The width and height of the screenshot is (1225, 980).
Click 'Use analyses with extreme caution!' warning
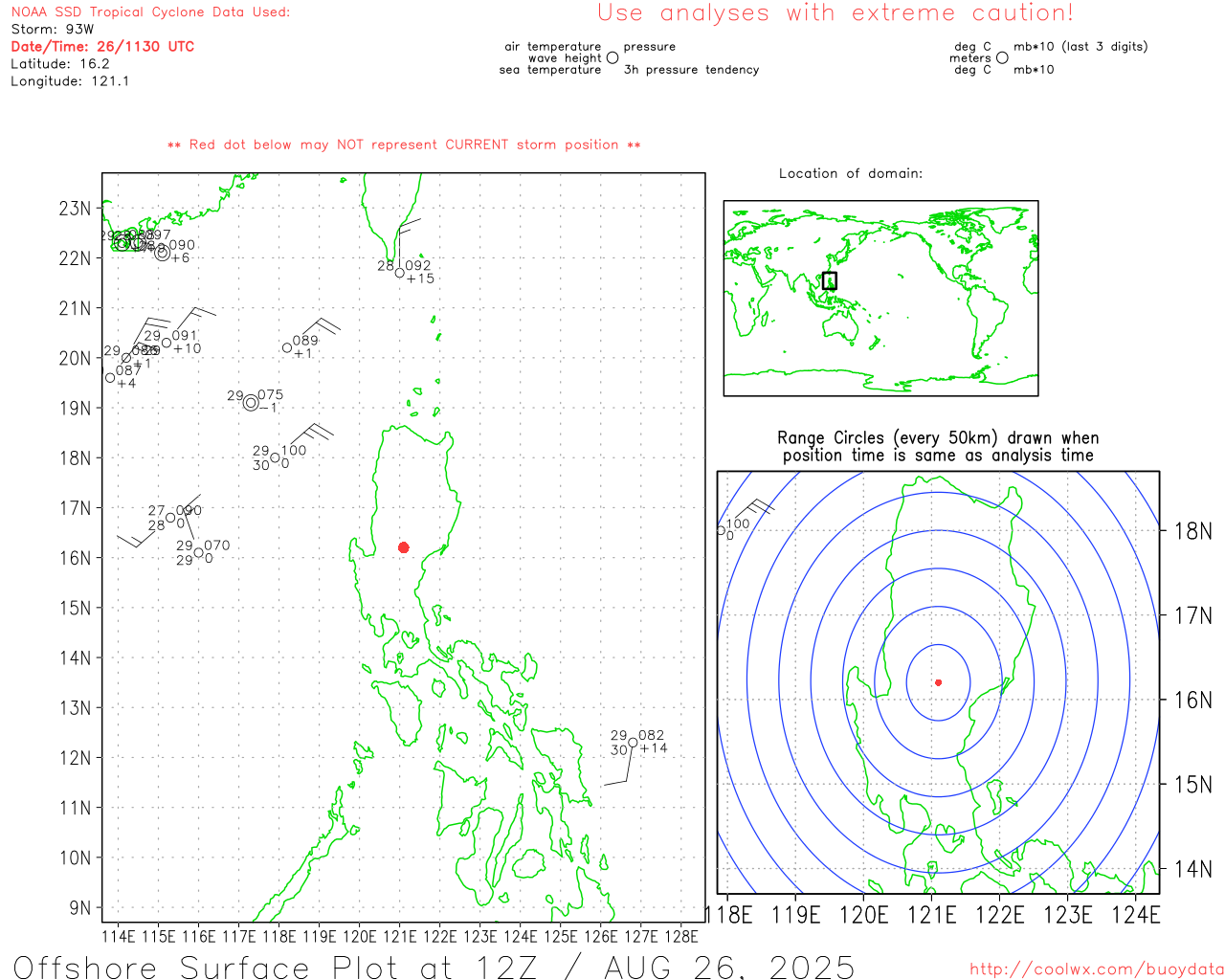835,13
